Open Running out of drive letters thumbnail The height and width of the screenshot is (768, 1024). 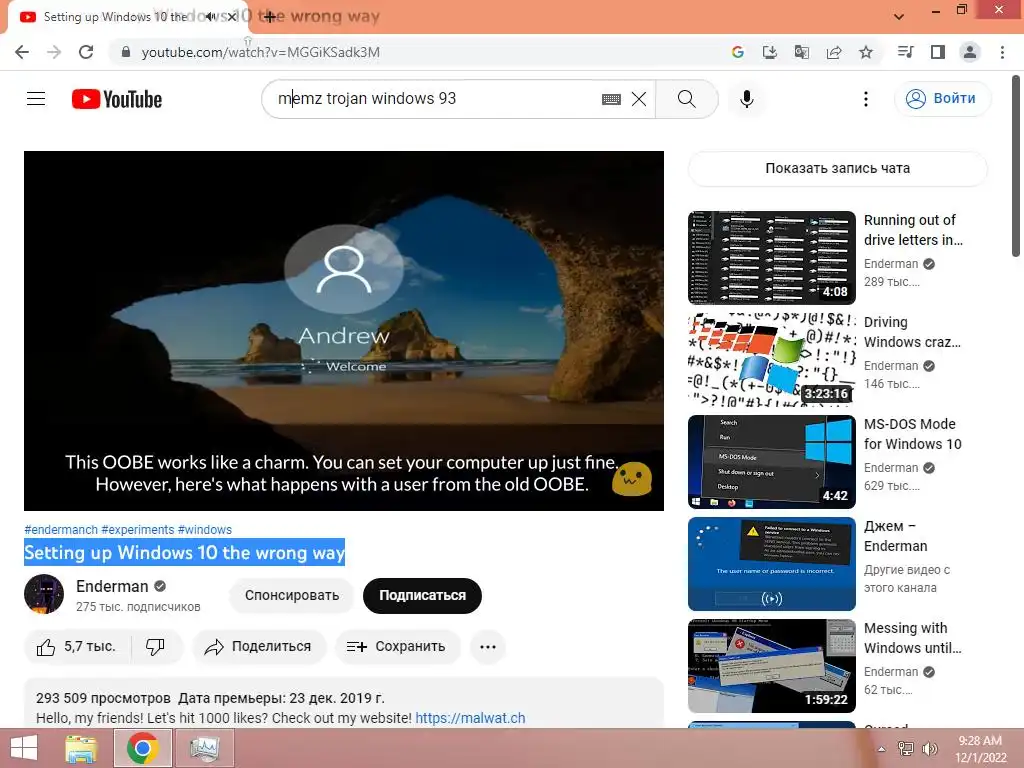point(771,258)
